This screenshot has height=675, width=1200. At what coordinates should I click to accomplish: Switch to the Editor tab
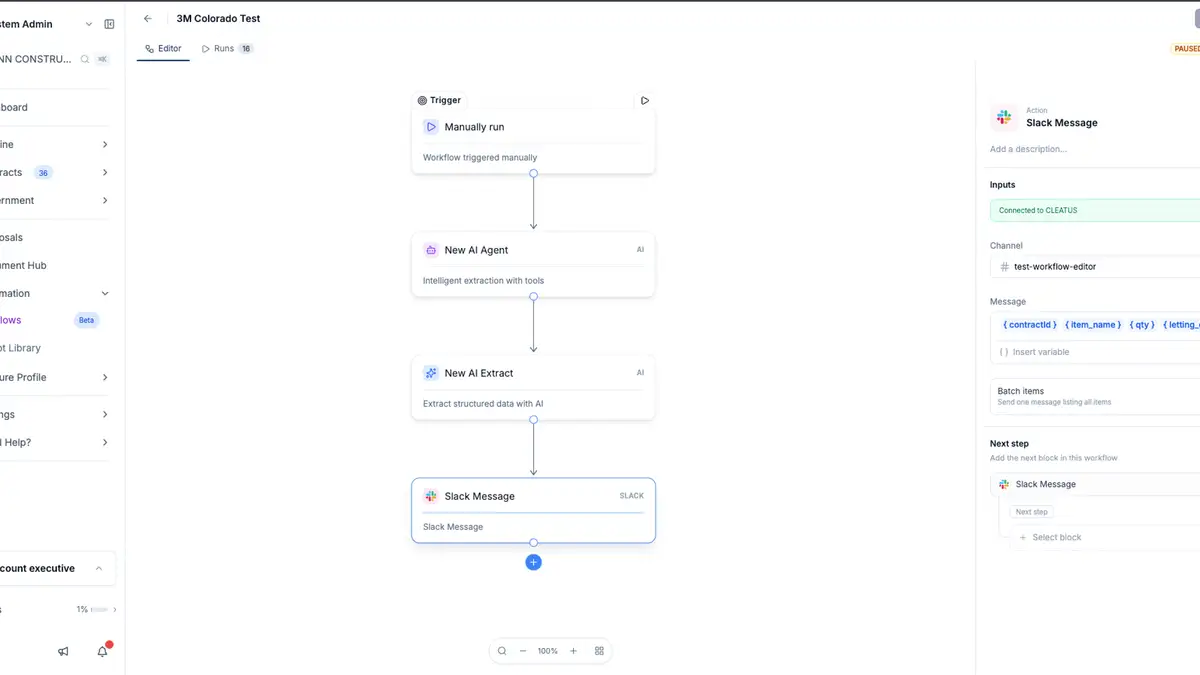point(163,48)
